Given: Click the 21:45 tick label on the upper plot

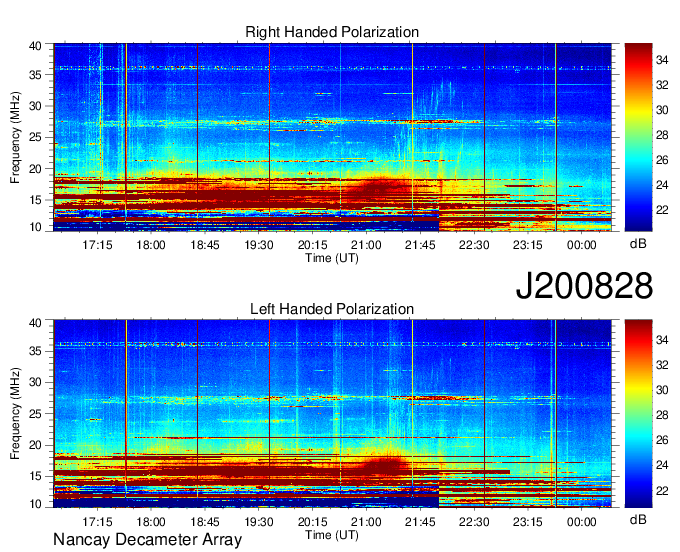Looking at the screenshot, I should [420, 245].
